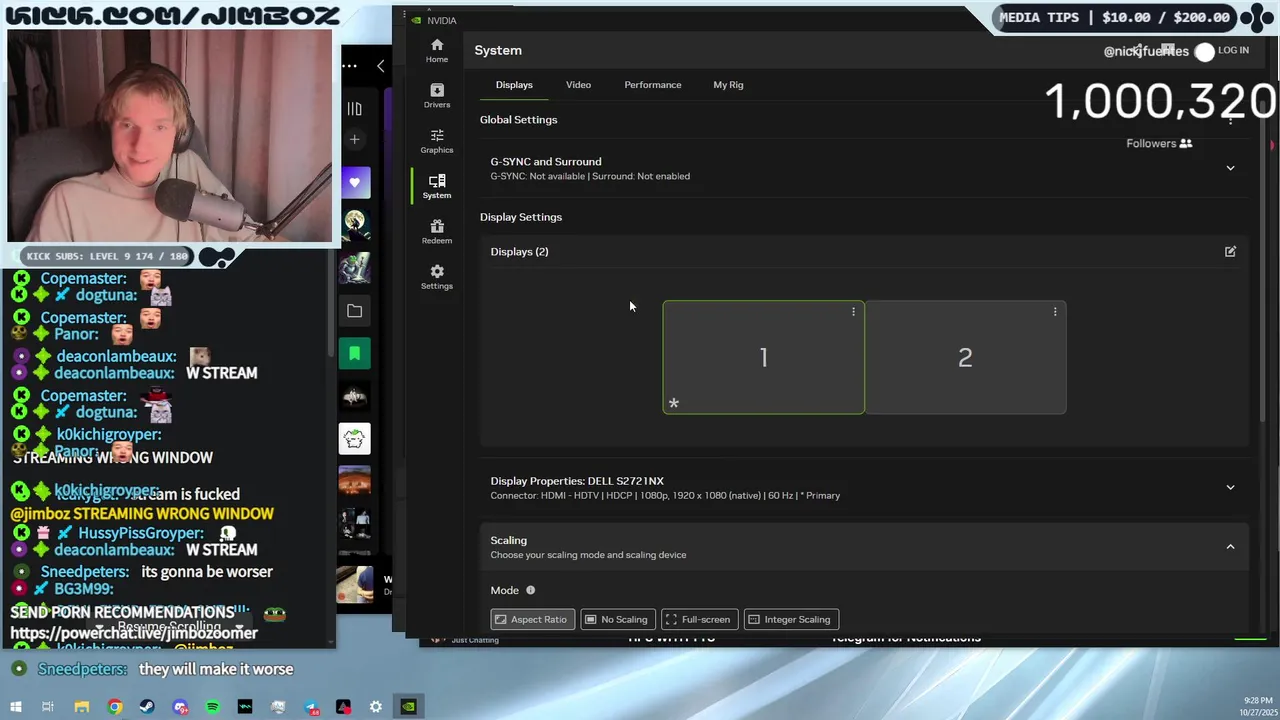The width and height of the screenshot is (1280, 720).
Task: Open Task View on taskbar
Action: click(48, 707)
